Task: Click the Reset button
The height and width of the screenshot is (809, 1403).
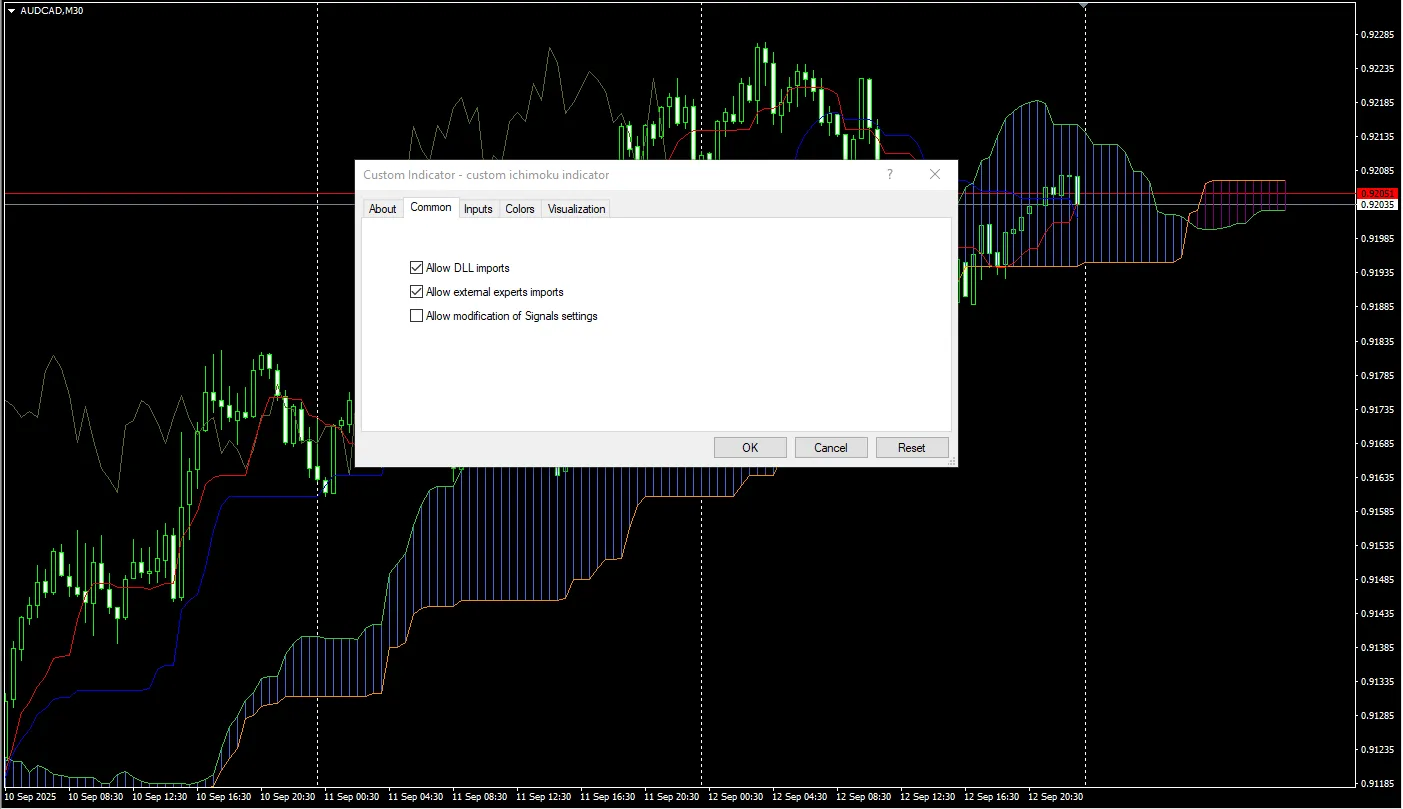Action: (x=911, y=448)
